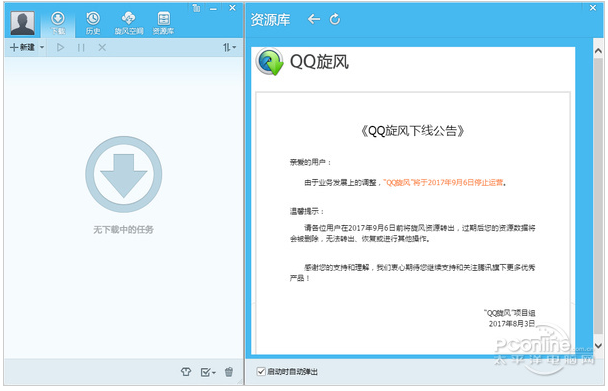608x391 pixels.
Task: Open the skin shirt icon
Action: pos(186,372)
